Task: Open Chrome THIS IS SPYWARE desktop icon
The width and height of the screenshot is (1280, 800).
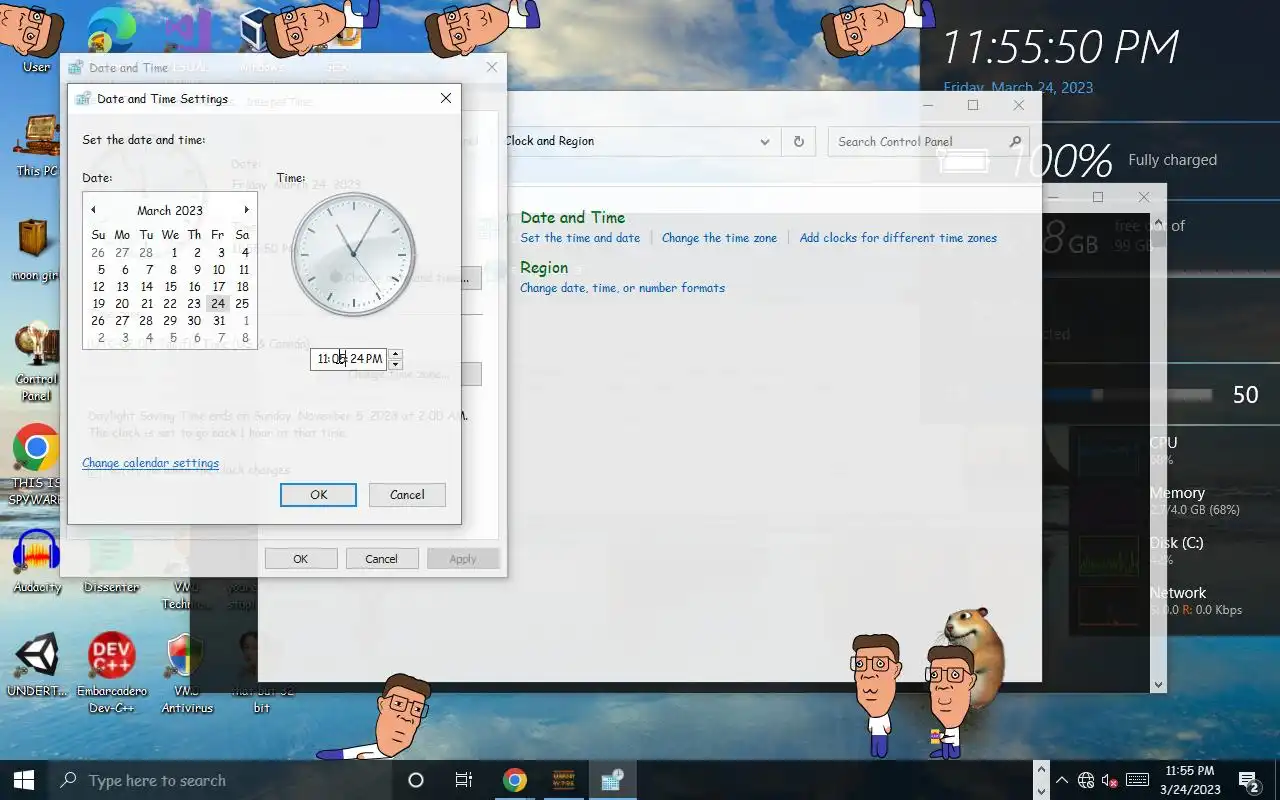Action: pyautogui.click(x=36, y=465)
